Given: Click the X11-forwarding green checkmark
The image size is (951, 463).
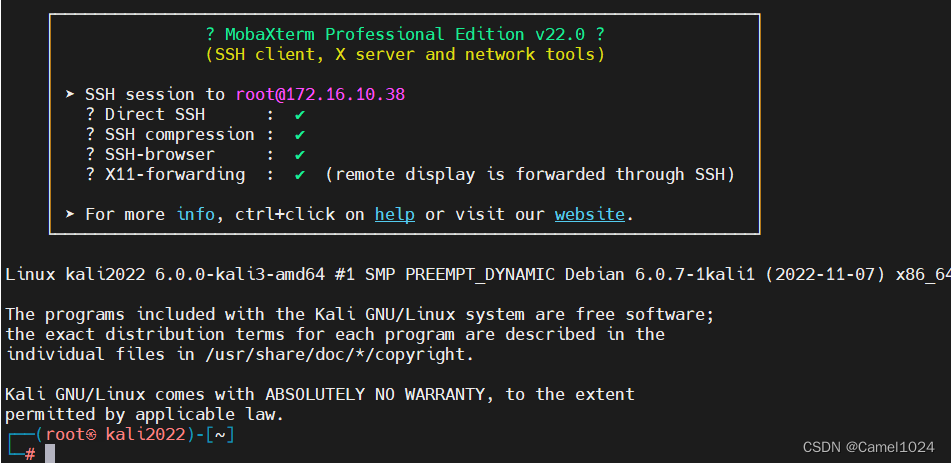Looking at the screenshot, I should 300,175.
